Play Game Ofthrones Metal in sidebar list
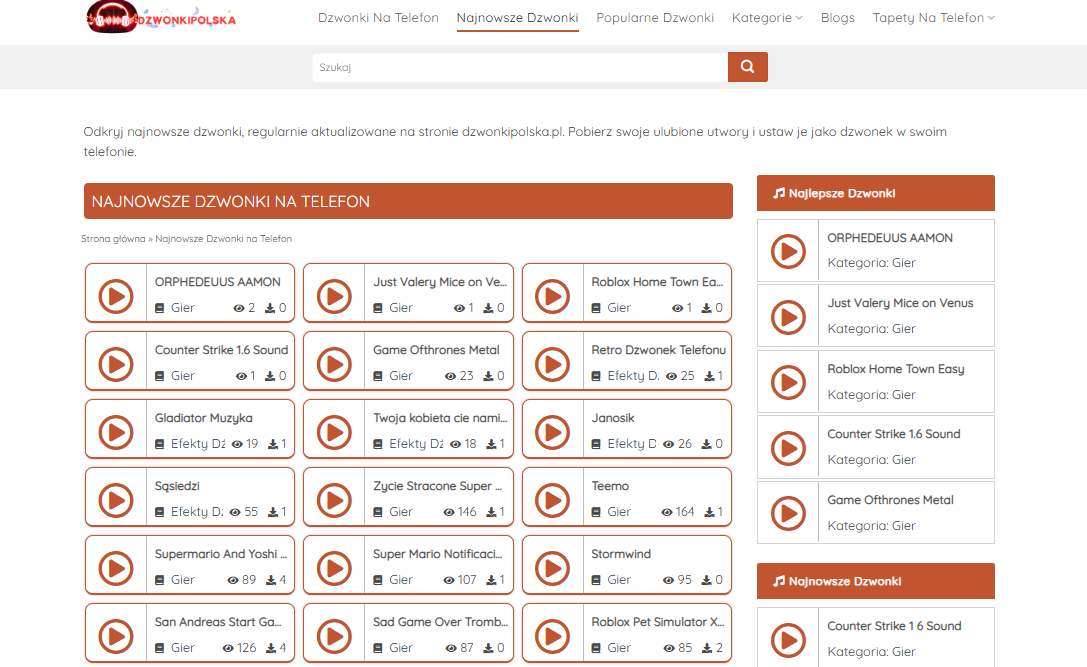This screenshot has height=667, width=1087. click(x=788, y=513)
